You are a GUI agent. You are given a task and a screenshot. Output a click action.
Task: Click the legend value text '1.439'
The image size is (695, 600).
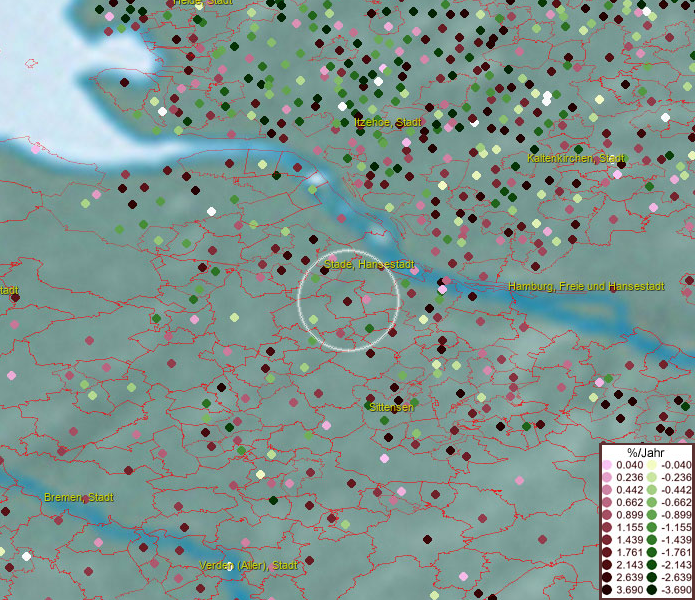[629, 540]
